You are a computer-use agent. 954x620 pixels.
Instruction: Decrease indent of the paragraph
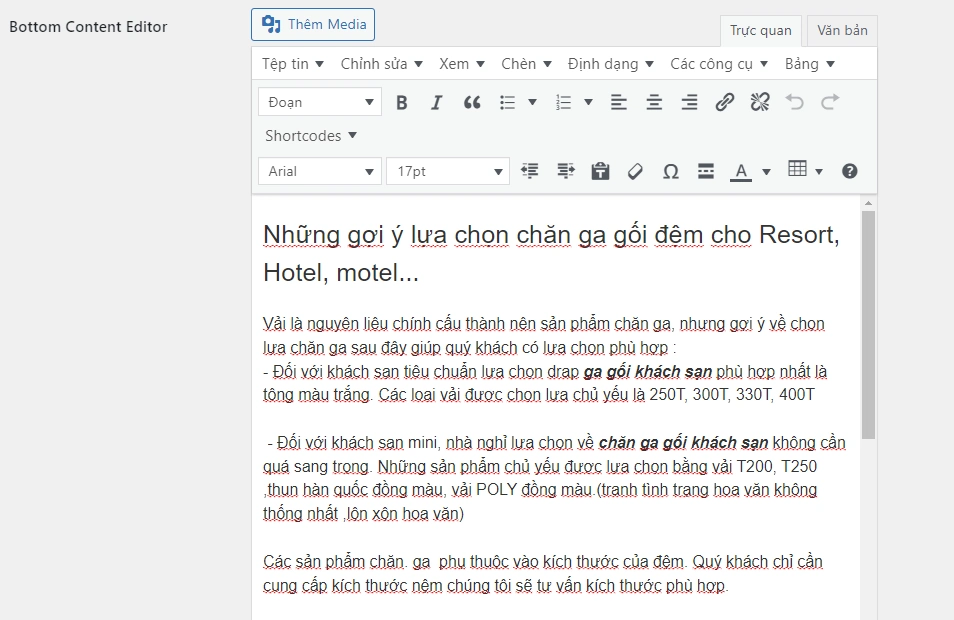(x=530, y=171)
